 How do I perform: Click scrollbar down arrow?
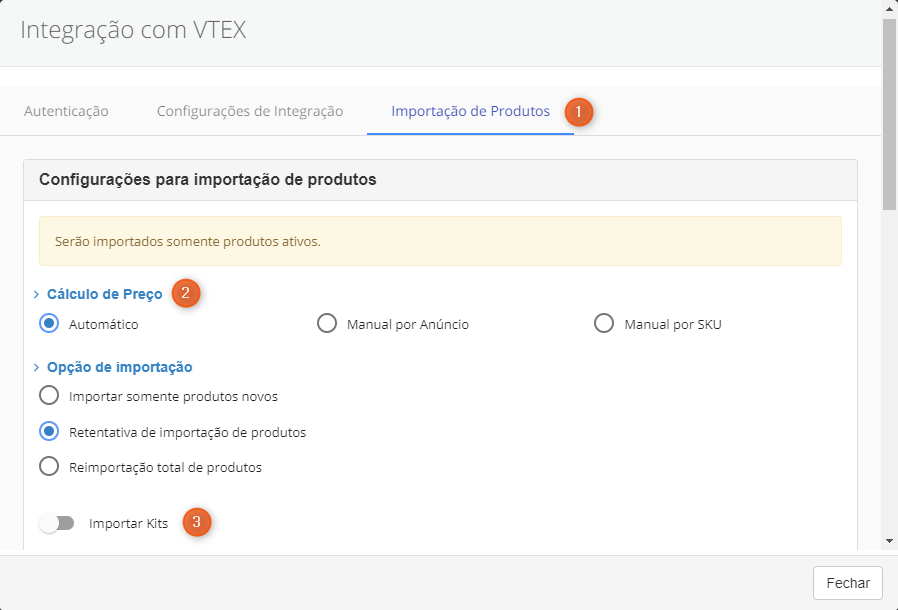889,541
